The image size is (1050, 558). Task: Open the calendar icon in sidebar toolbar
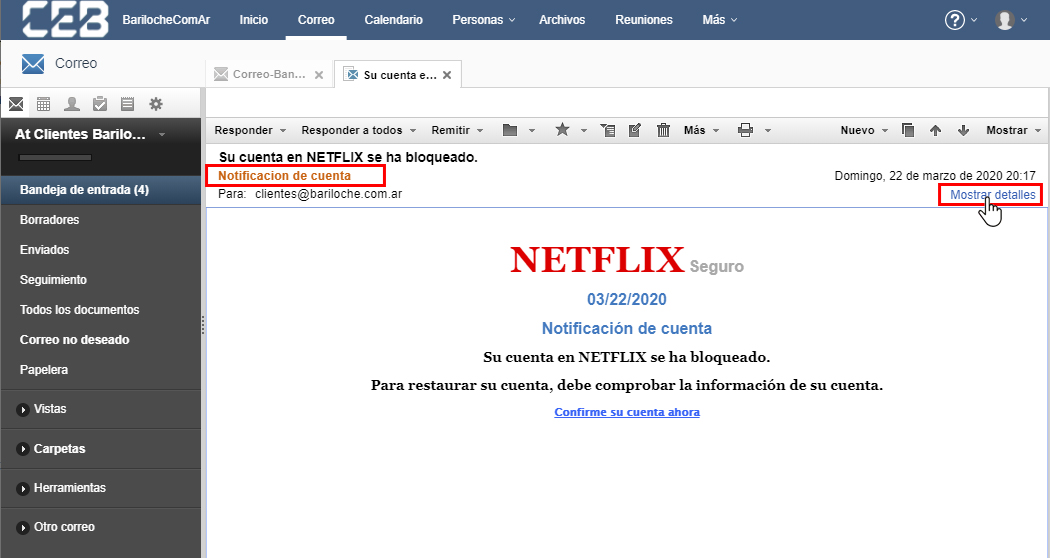click(x=44, y=104)
